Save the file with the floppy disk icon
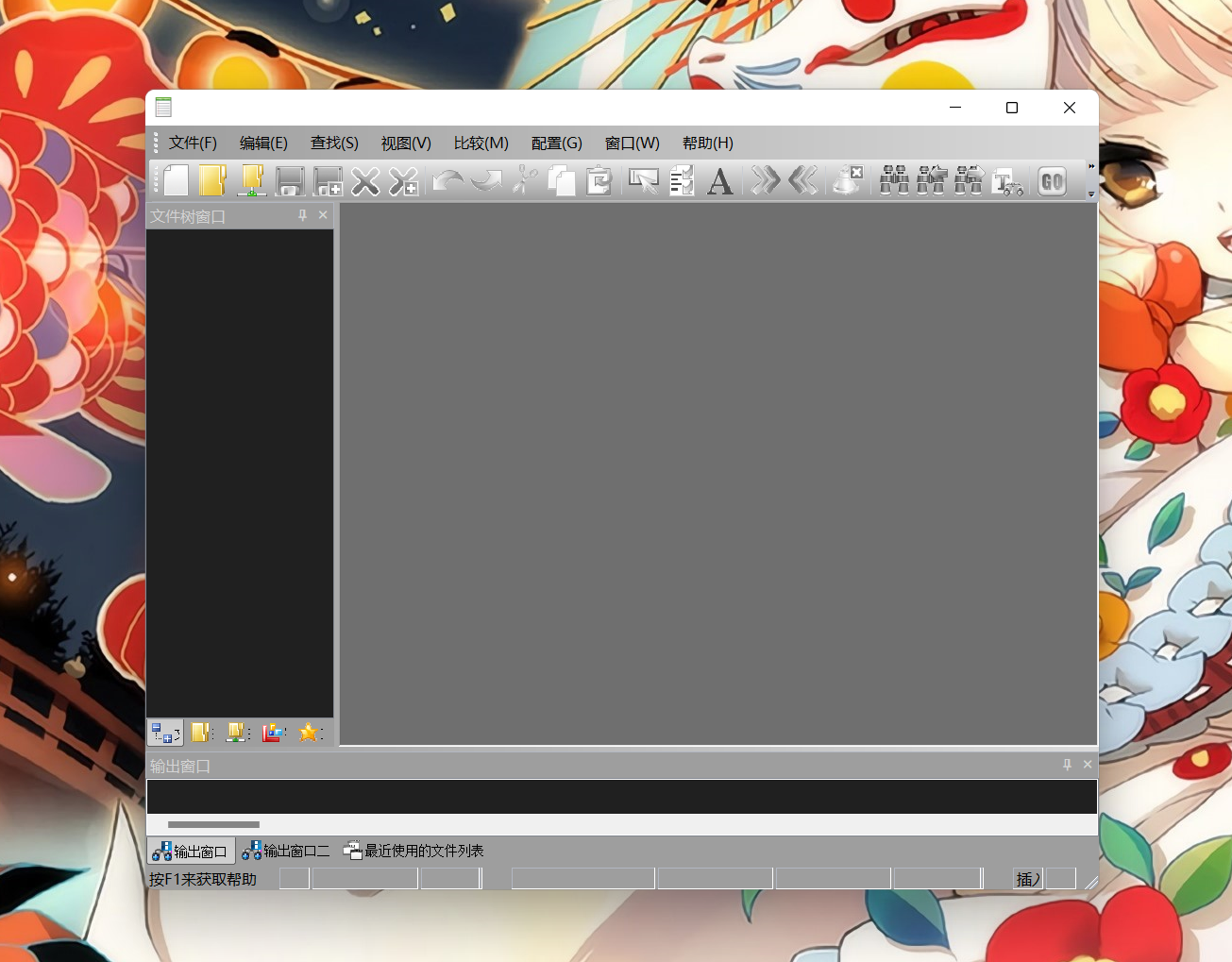Screen dimensions: 1232x962 (x=290, y=180)
